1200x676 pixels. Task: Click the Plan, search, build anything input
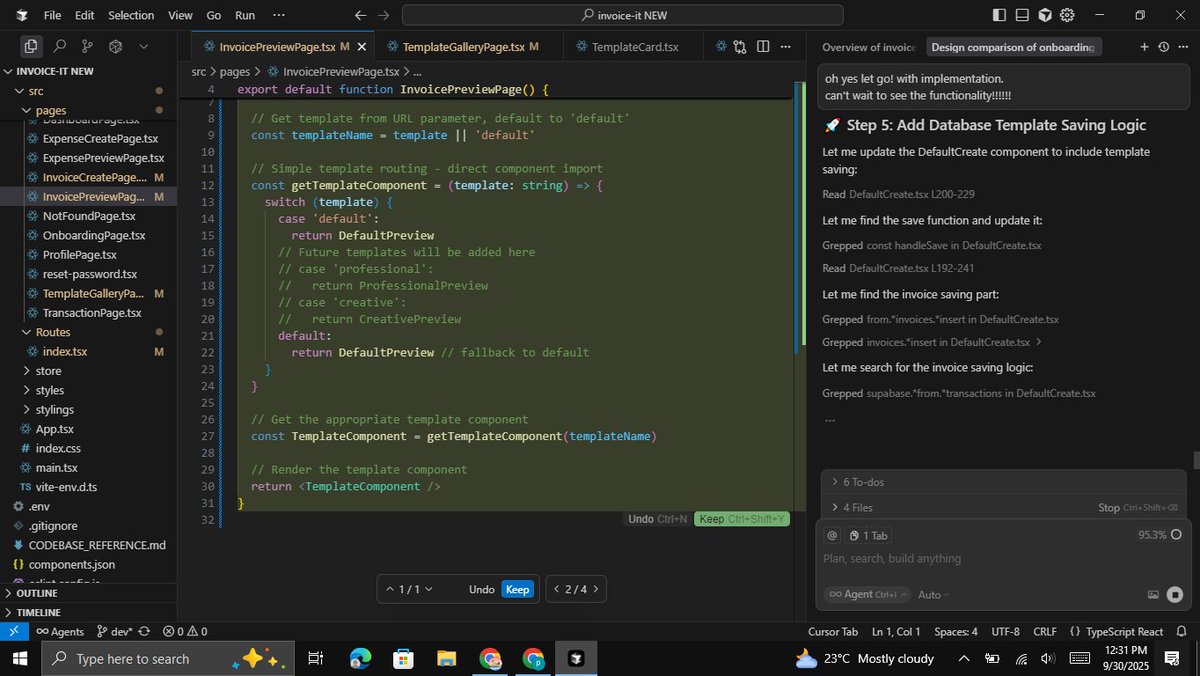[1003, 559]
